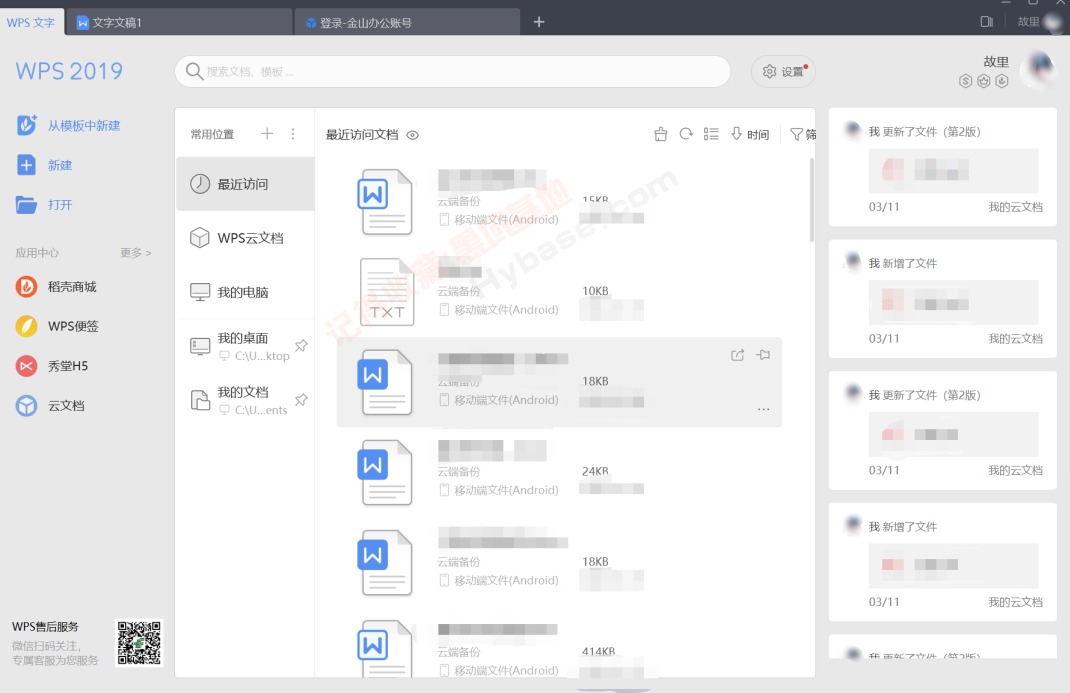Screen dimensions: 1070x693
Task: Click the WPS 2019 logo text
Action: point(69,71)
